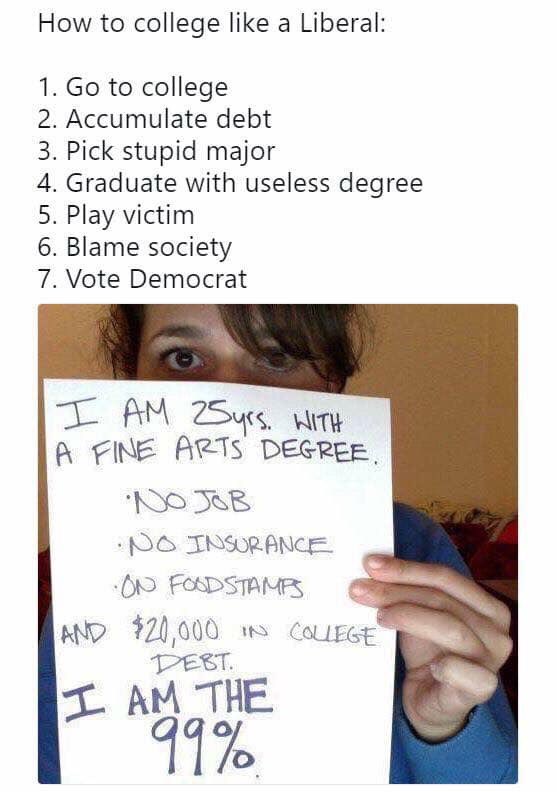Click the line "7. Vote Democrat"
557x792 pixels.
pos(142,279)
